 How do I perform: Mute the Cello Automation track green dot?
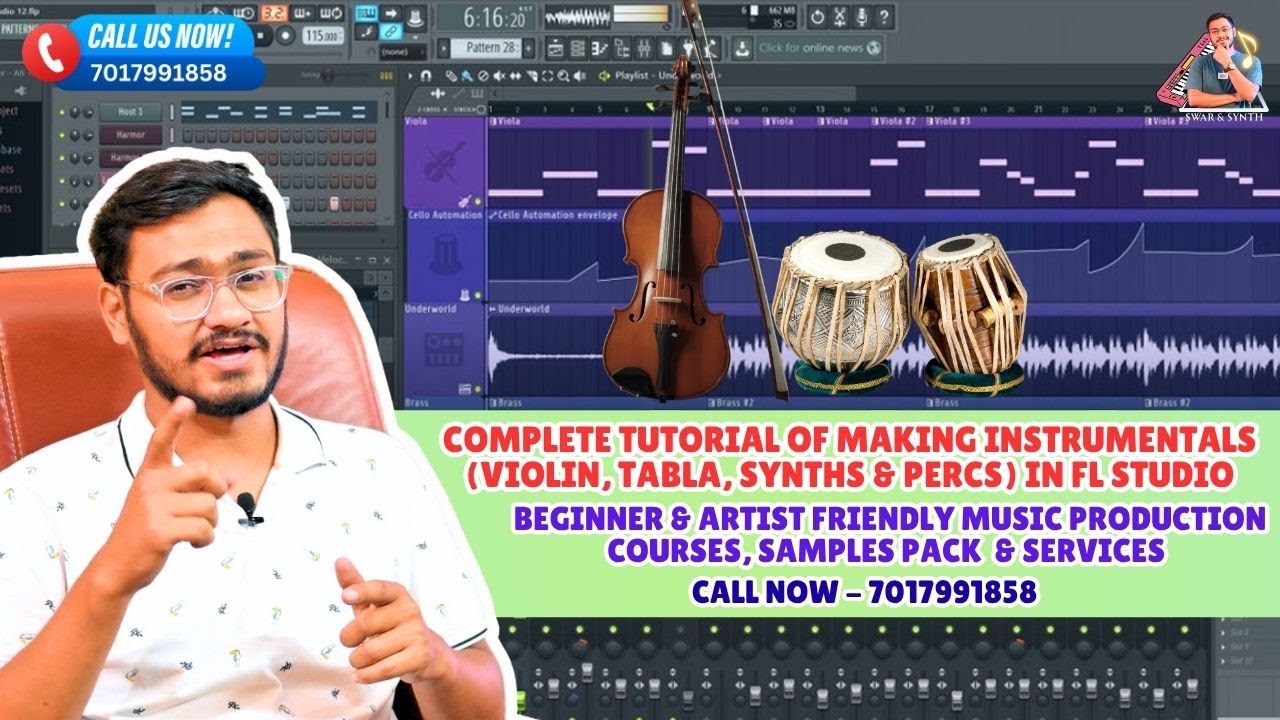click(x=478, y=295)
